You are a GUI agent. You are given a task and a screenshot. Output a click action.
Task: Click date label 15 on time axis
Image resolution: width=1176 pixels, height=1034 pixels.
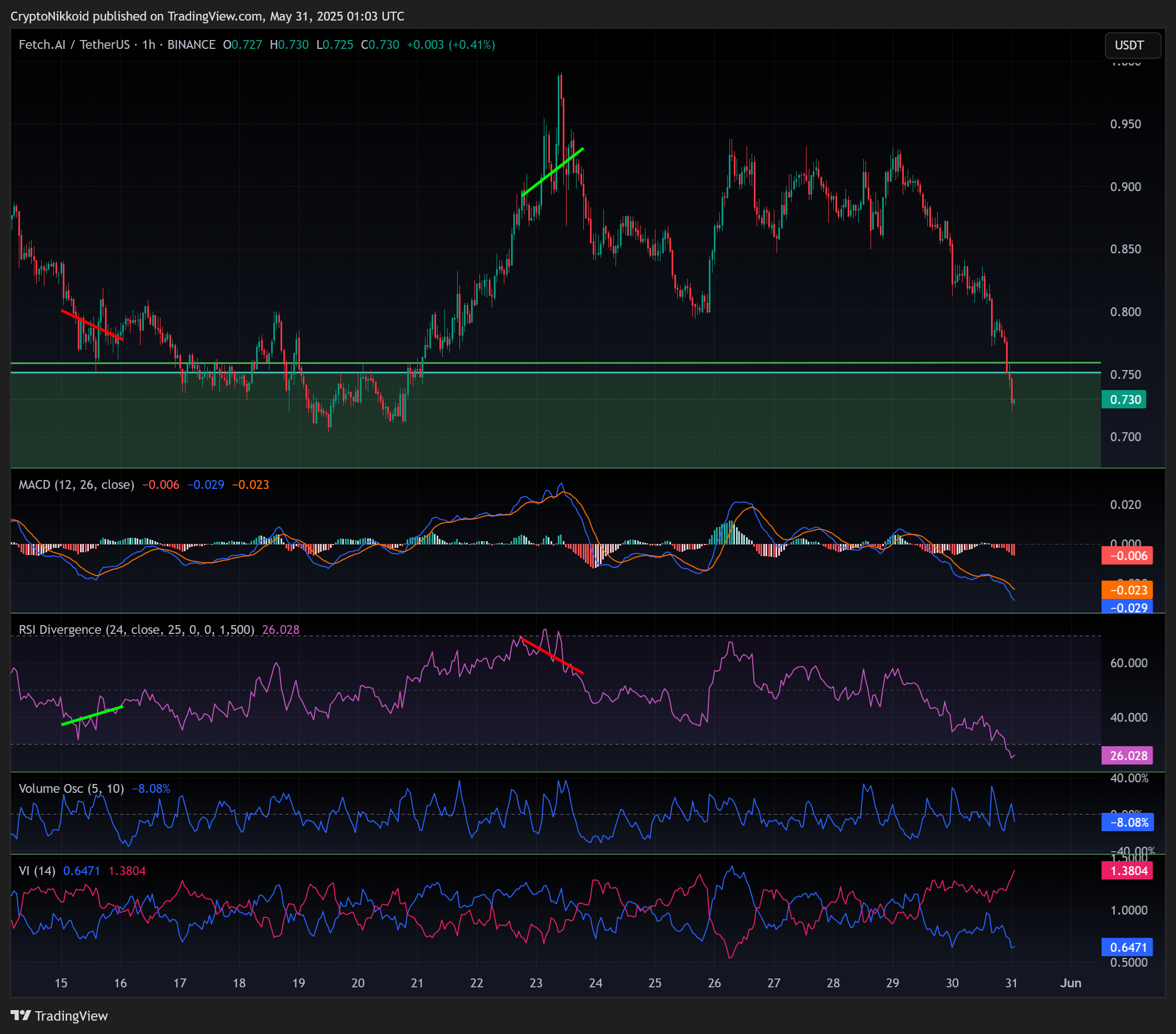[x=61, y=983]
